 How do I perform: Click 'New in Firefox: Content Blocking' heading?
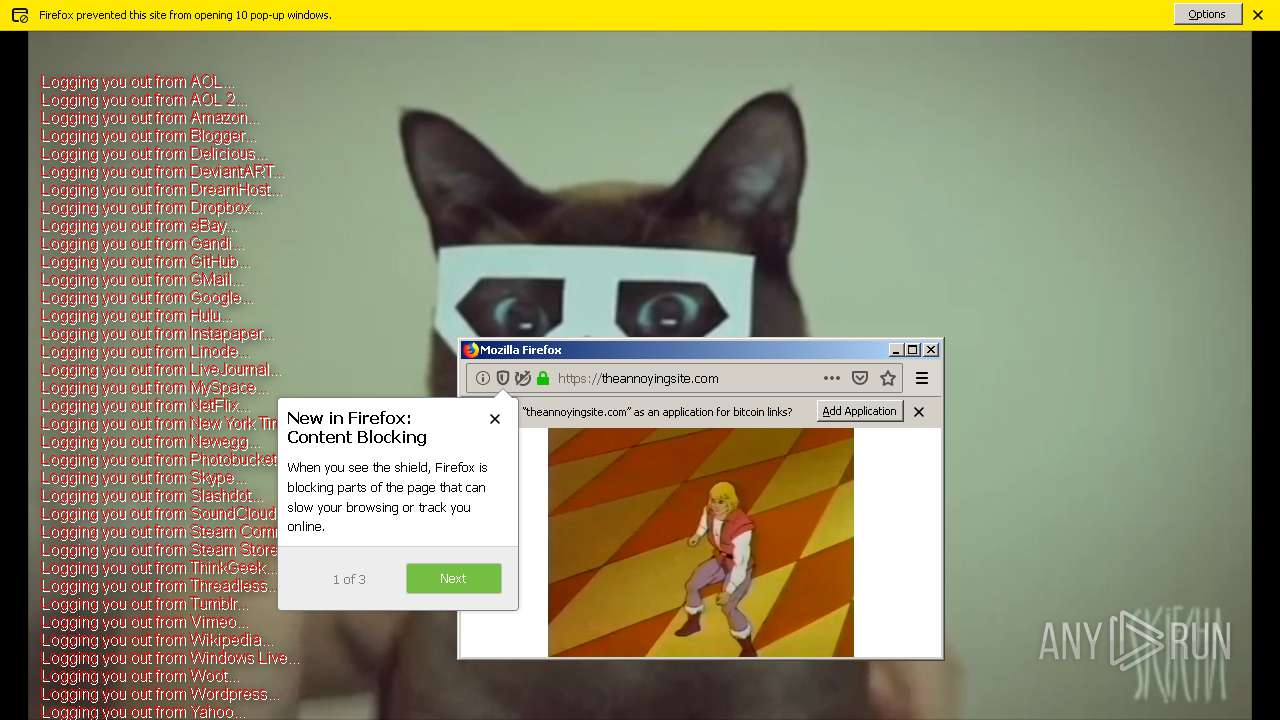357,428
